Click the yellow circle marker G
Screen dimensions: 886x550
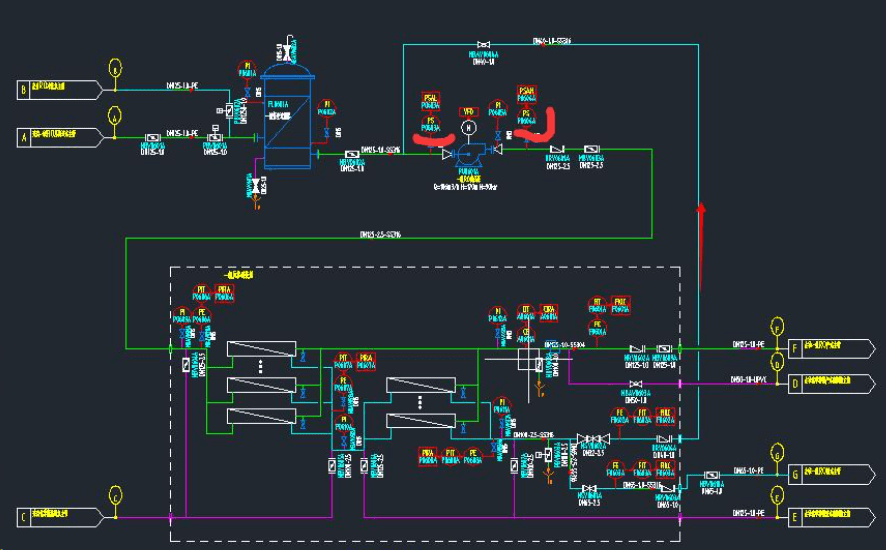(x=778, y=454)
